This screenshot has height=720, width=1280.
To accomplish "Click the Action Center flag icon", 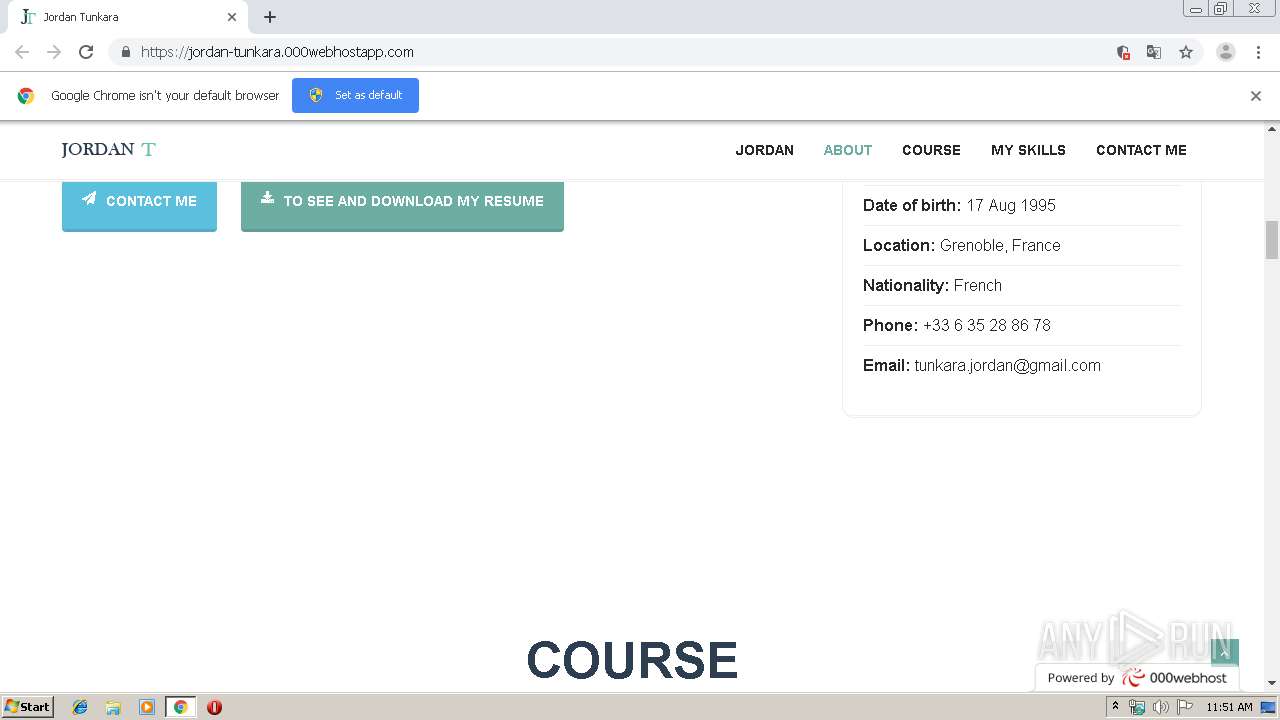I will pos(1185,707).
